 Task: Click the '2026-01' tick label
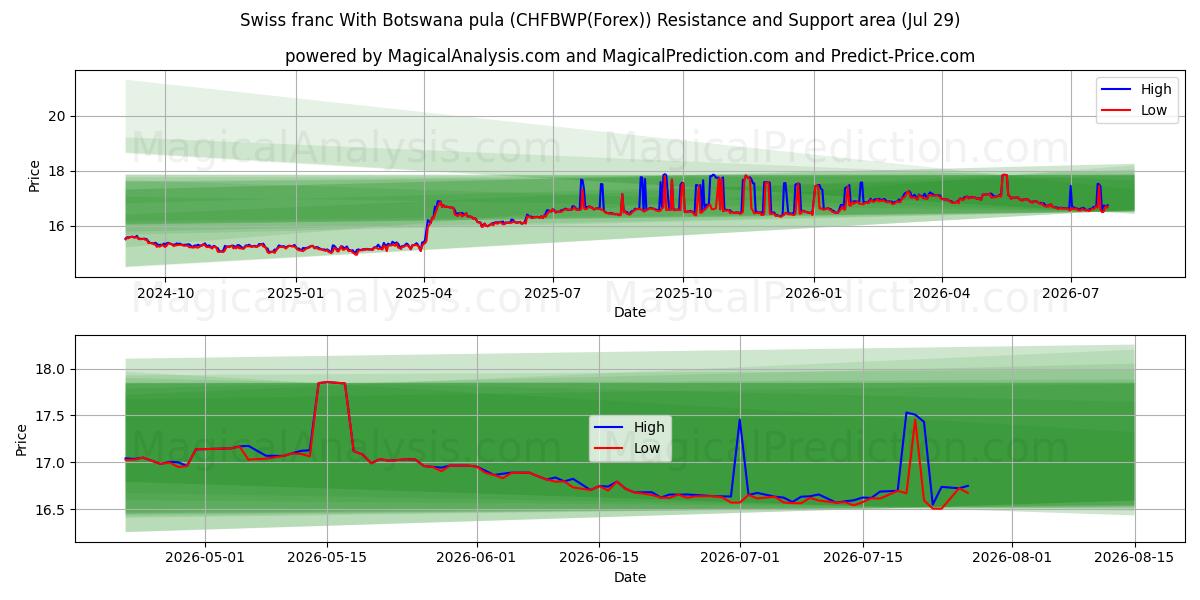813,293
